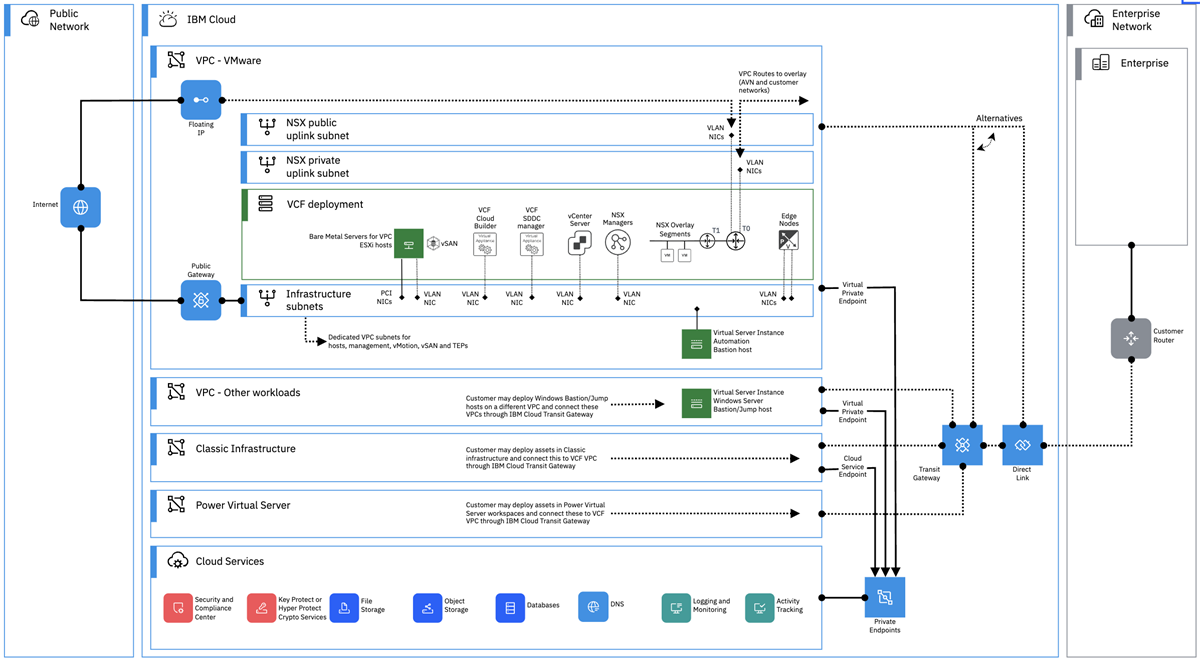Click the vSAN icon
Image resolution: width=1200 pixels, height=664 pixels.
(x=433, y=243)
